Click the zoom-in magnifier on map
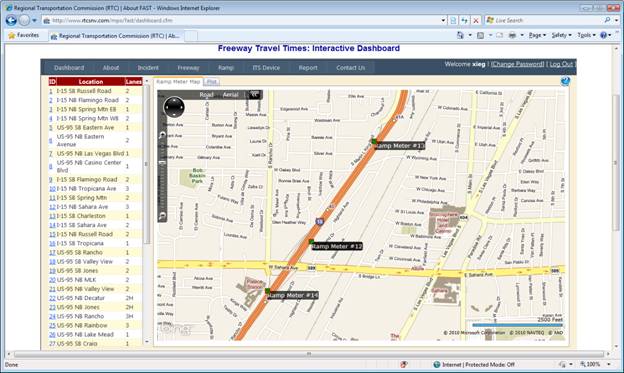The height and width of the screenshot is (373, 624). pos(162,135)
